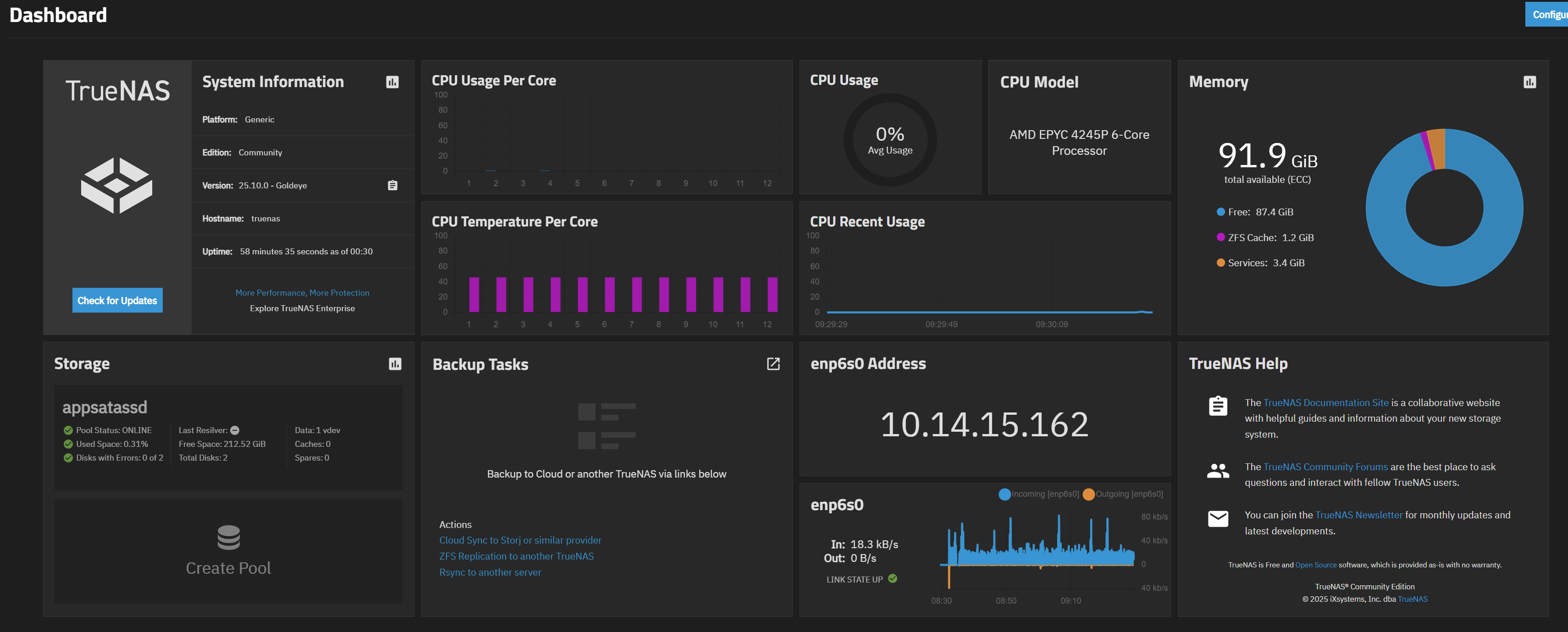Click the Create Pool database icon
This screenshot has height=632, width=1568.
[x=228, y=537]
